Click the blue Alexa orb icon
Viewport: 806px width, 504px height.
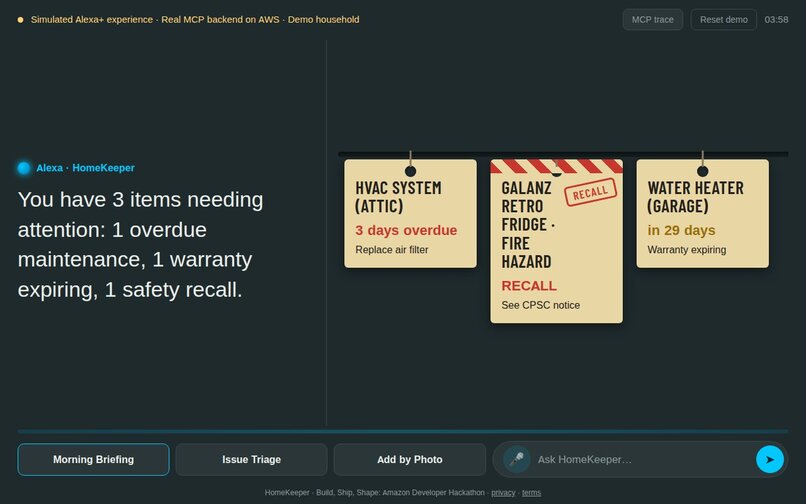click(x=24, y=168)
